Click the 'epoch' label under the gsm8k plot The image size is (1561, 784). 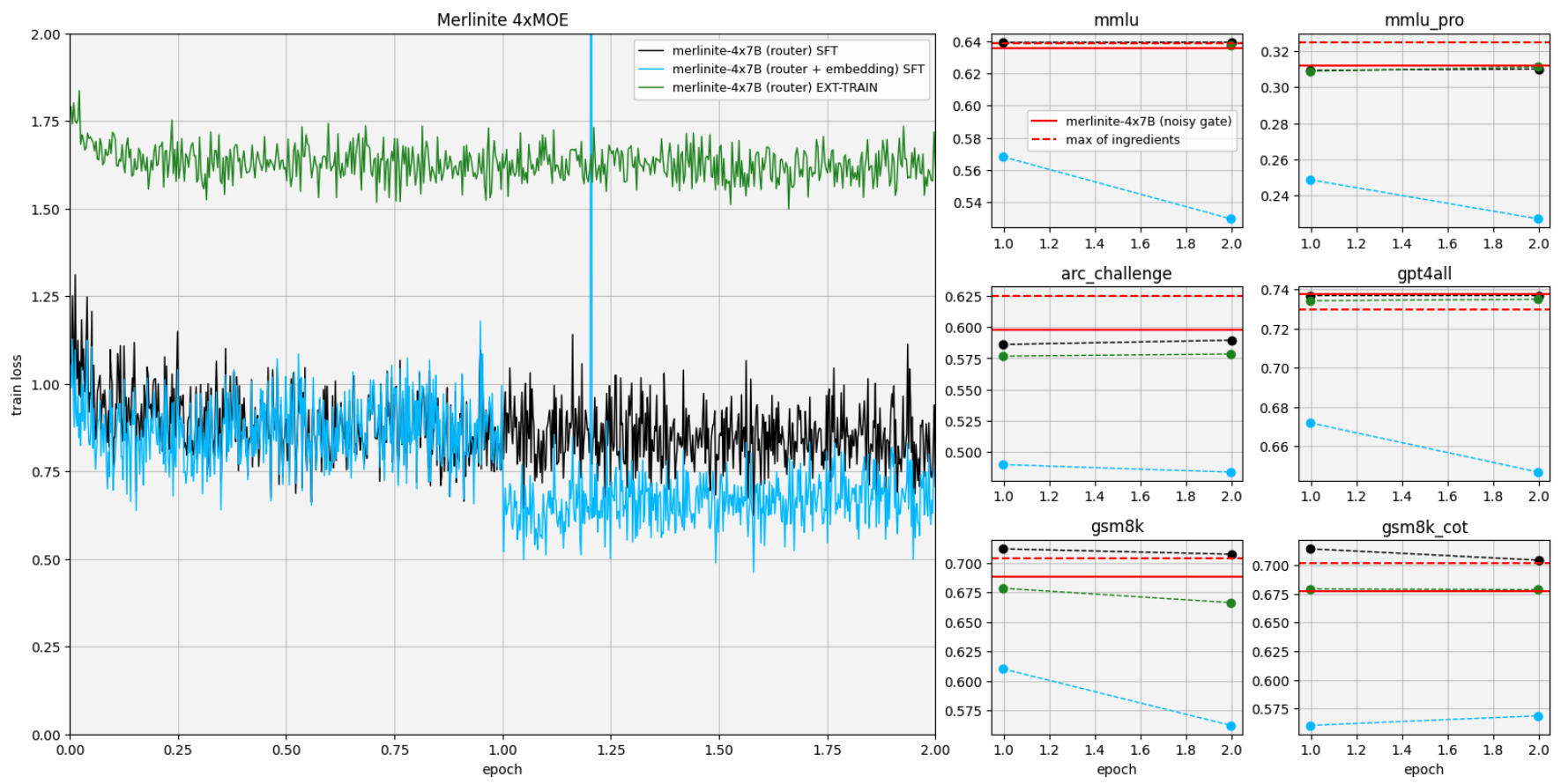1117,769
